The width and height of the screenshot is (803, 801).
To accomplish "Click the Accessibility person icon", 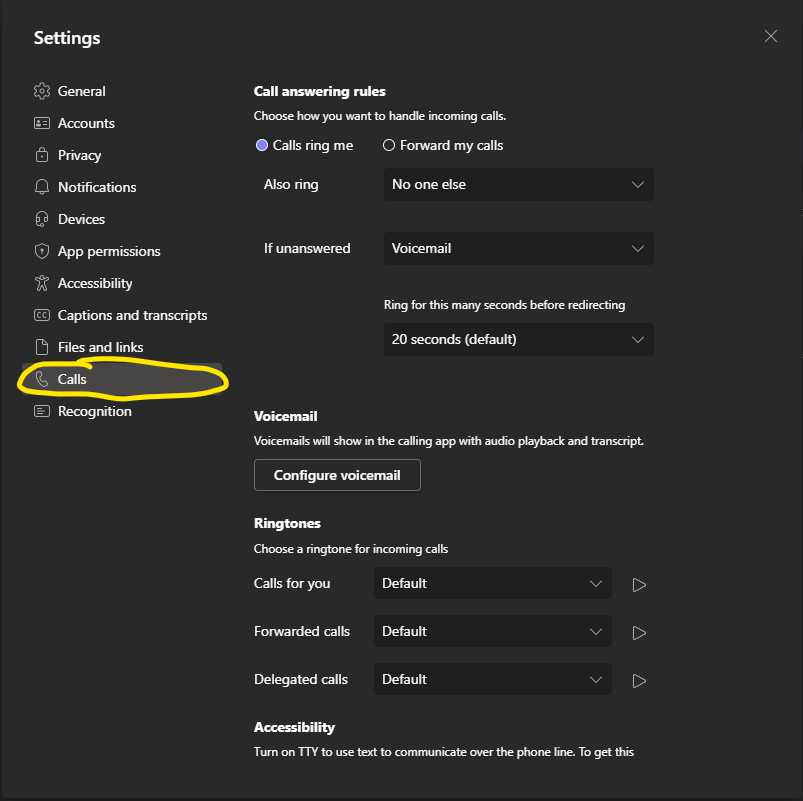I will [41, 283].
